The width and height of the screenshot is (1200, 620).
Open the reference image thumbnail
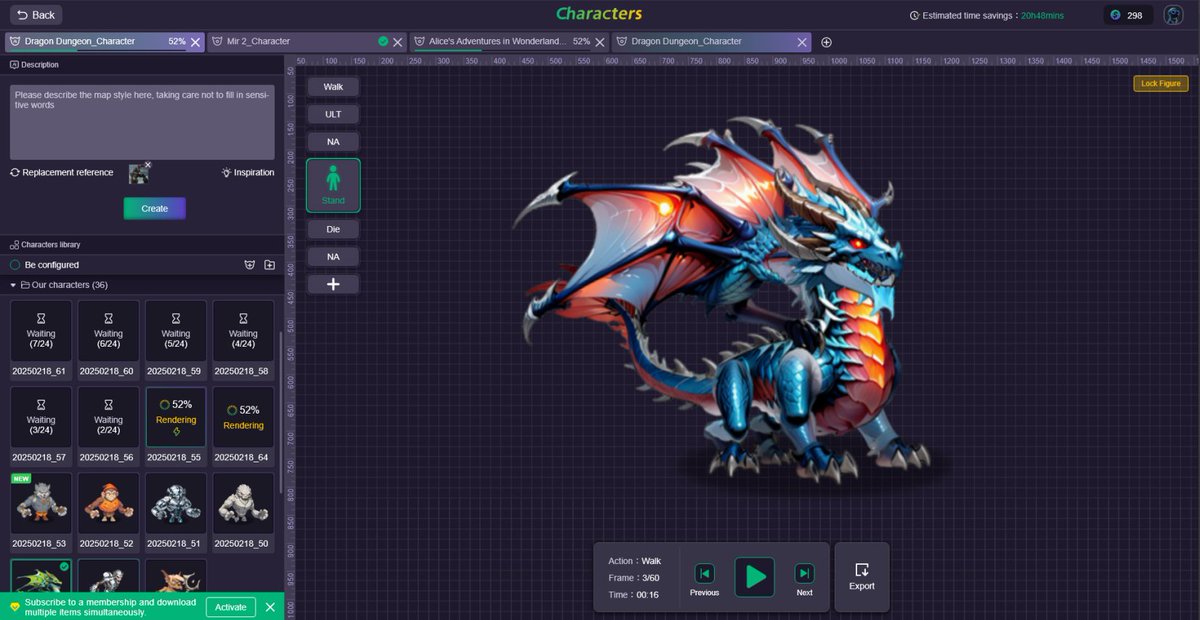click(138, 174)
